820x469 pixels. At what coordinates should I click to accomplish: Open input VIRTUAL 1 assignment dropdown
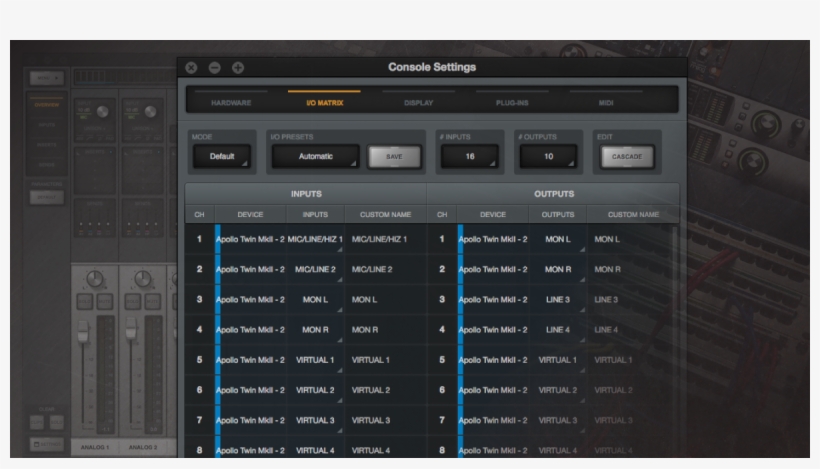click(315, 360)
